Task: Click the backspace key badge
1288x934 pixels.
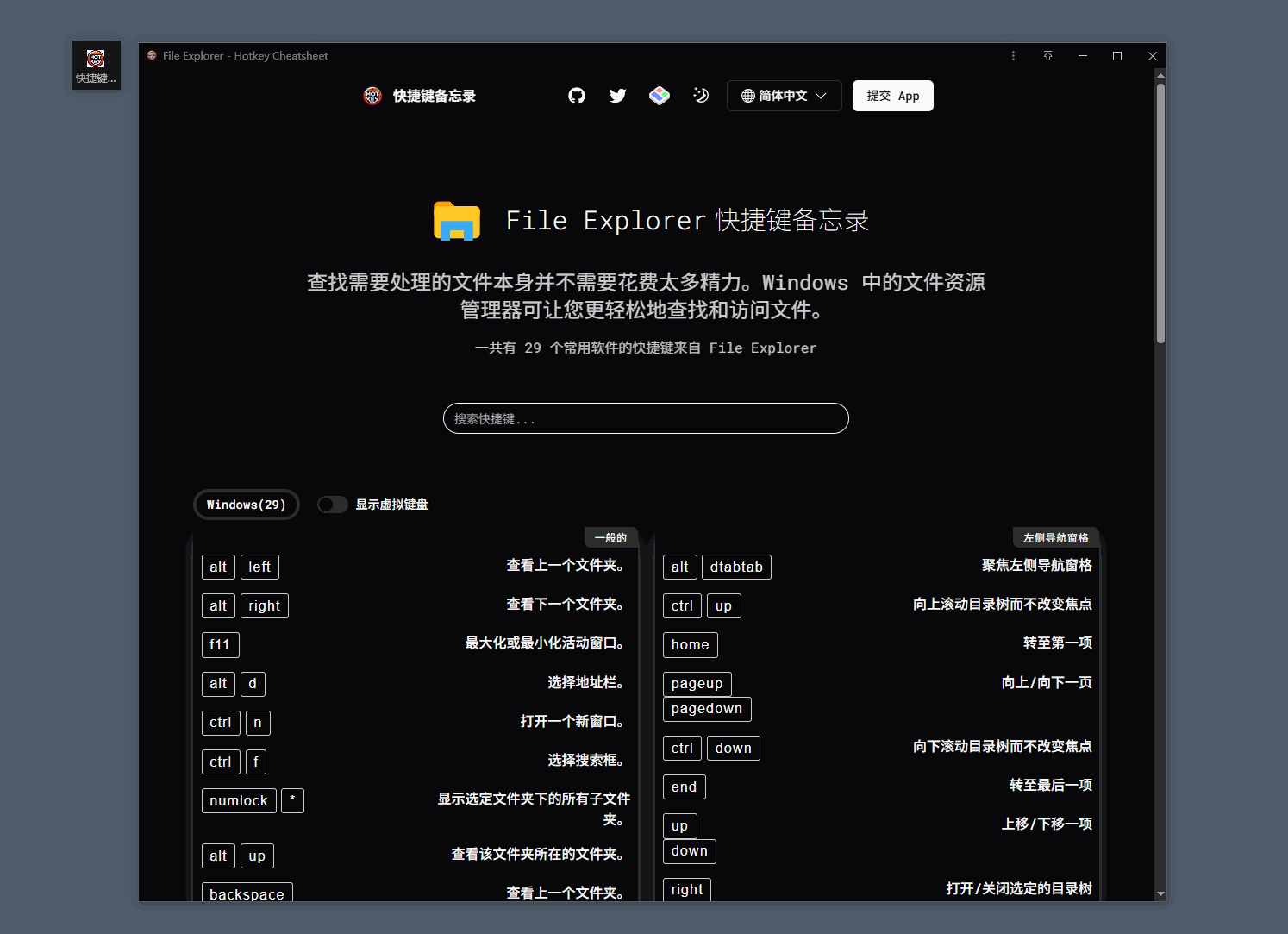Action: [247, 893]
